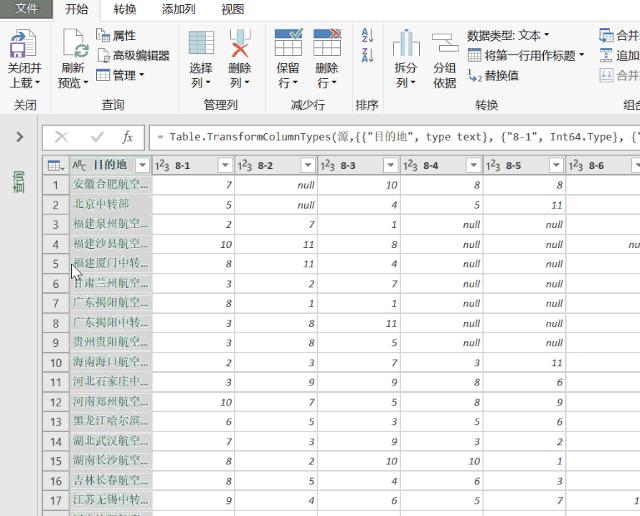This screenshot has height=516, width=640.
Task: Click Replace Values (替换值)
Action: click(x=493, y=76)
